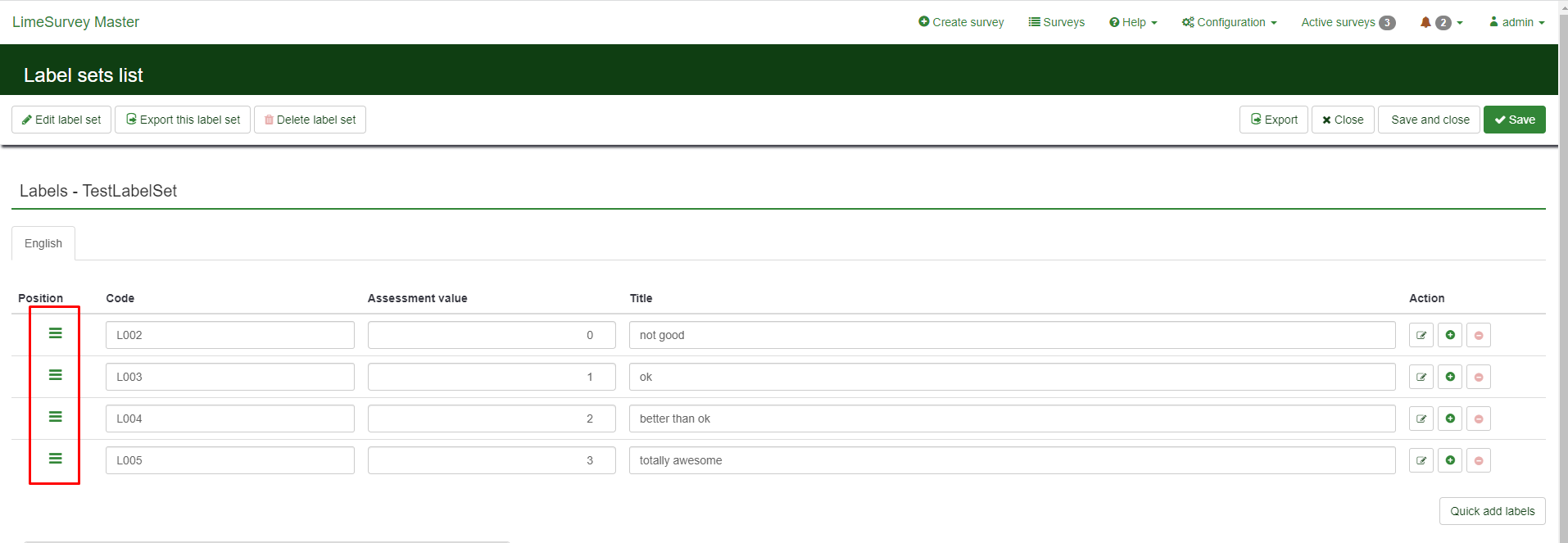Screen dimensions: 1568x543
Task: Click Export this label set
Action: (x=183, y=120)
